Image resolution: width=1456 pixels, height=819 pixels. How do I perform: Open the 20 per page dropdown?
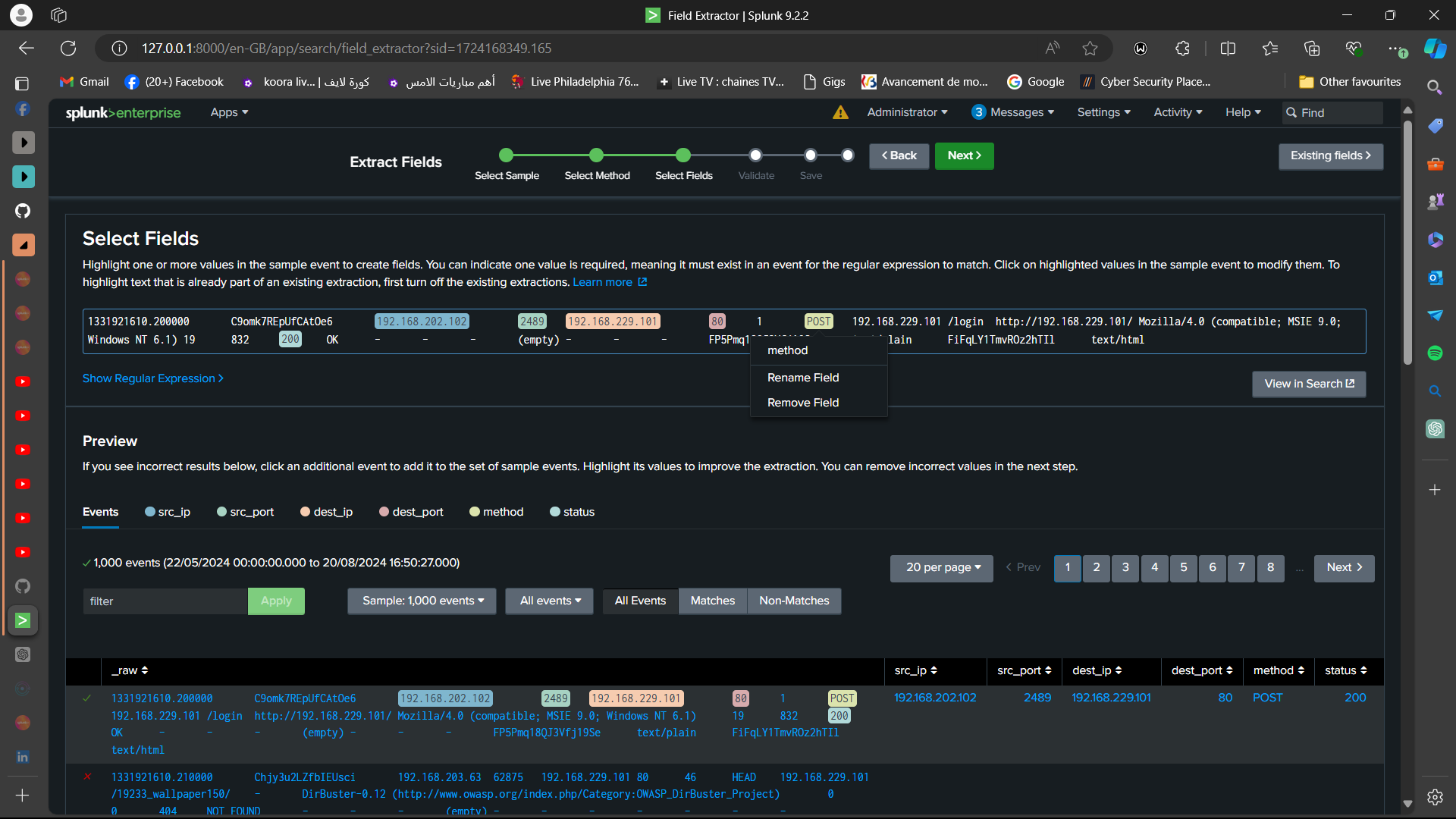[942, 567]
